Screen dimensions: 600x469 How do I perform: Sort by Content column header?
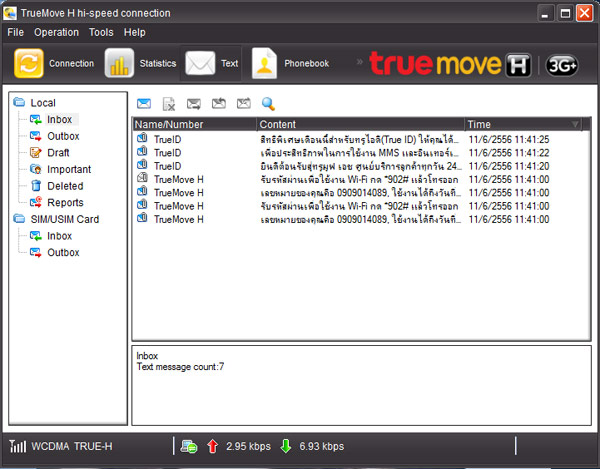coord(360,124)
